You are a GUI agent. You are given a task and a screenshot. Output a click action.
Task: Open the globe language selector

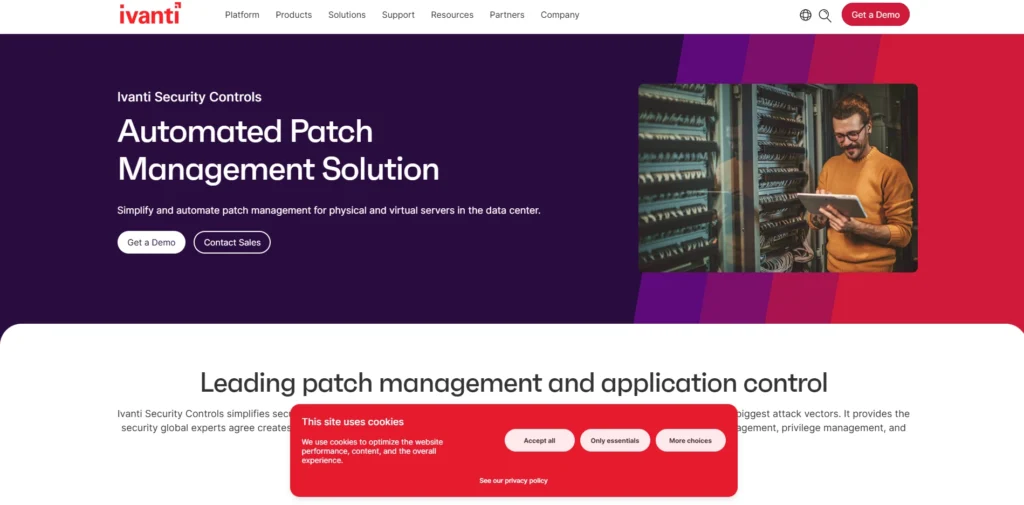pyautogui.click(x=805, y=15)
